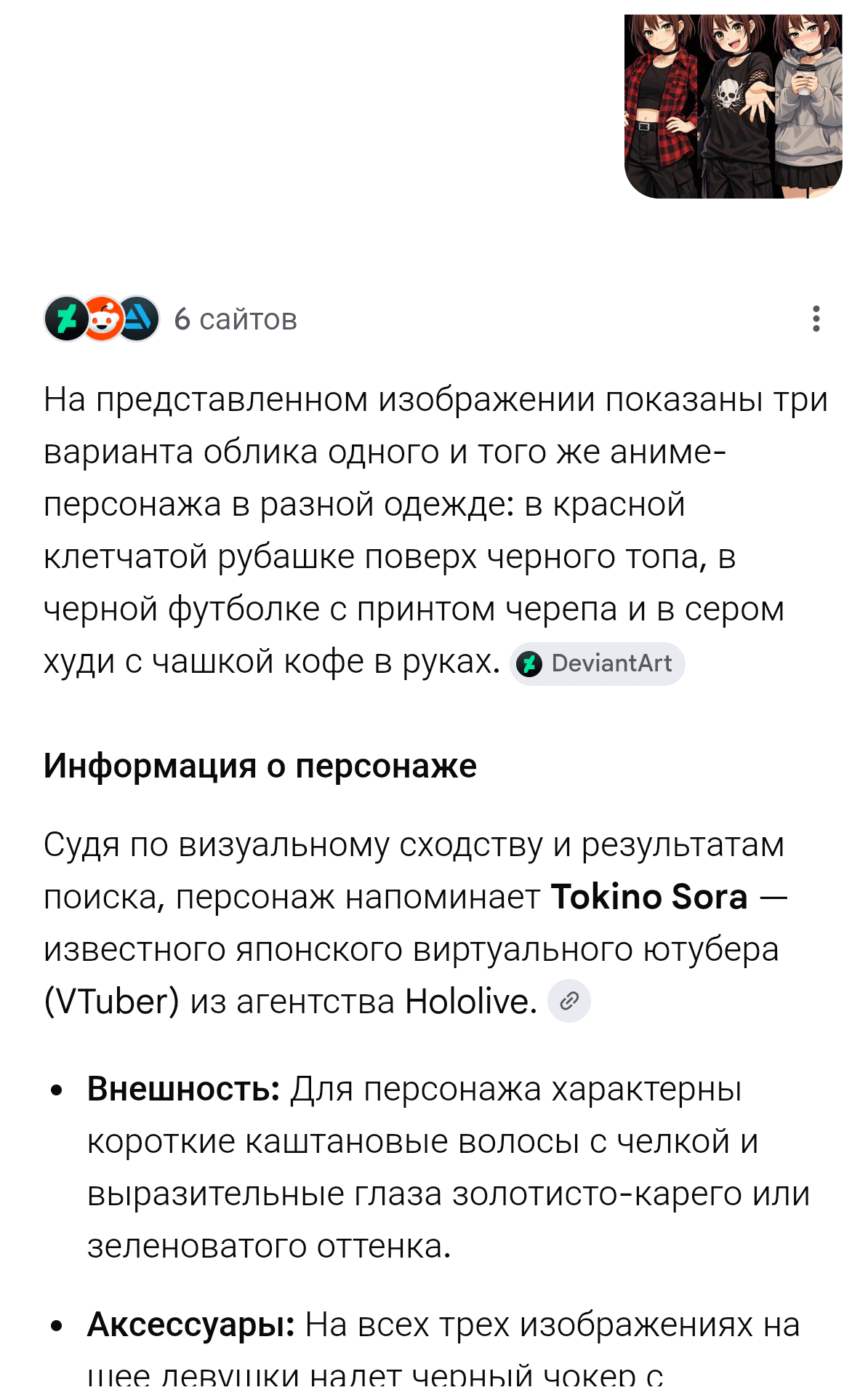Click the "Информация о персонаже" heading

pos(260,766)
